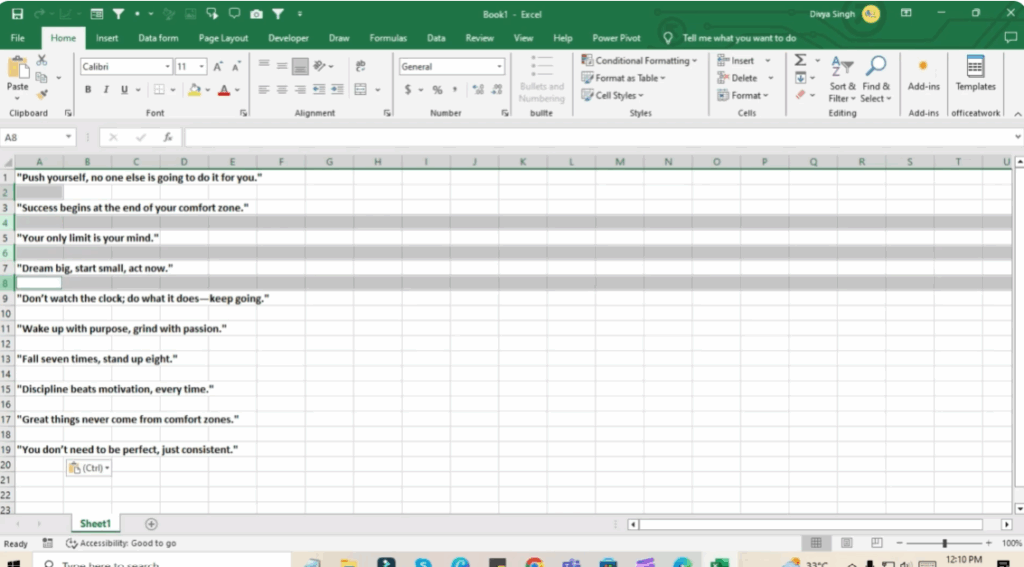Click the AutoSum sigma icon
The image size is (1024, 567).
pos(800,60)
